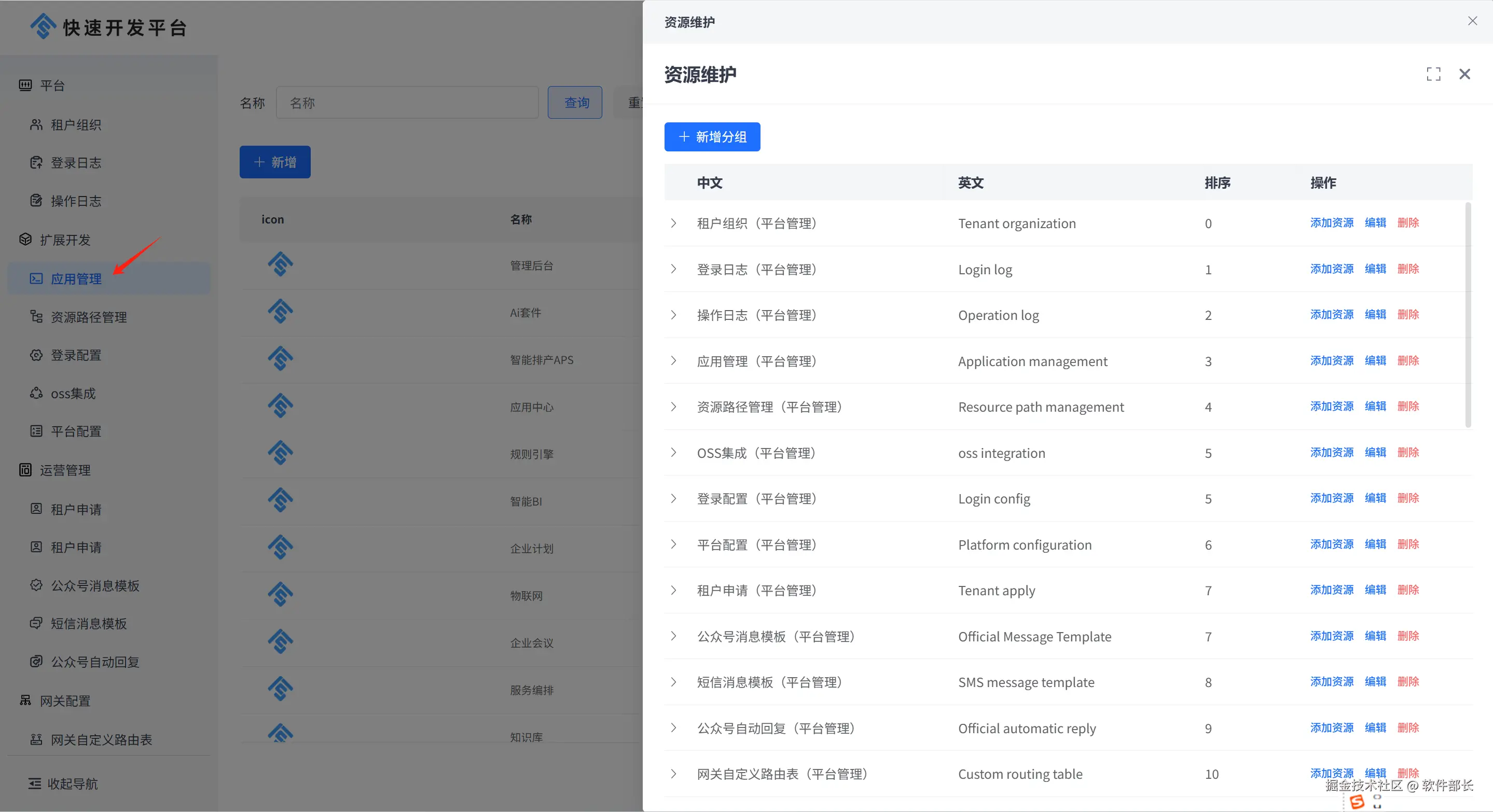This screenshot has width=1493, height=812.
Task: Delete the Tenant apply row
Action: point(1408,590)
